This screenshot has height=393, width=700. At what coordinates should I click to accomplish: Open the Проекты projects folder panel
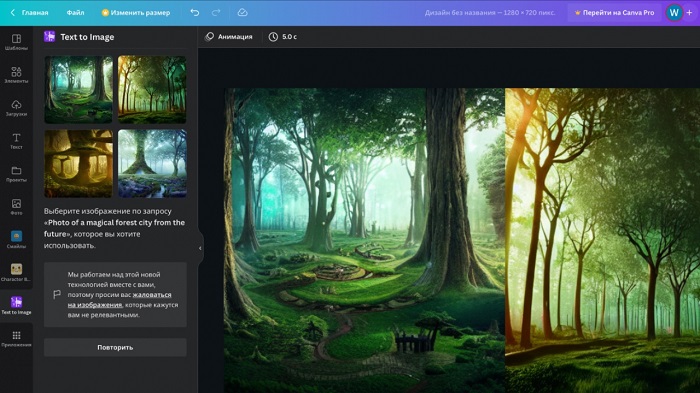coord(16,174)
